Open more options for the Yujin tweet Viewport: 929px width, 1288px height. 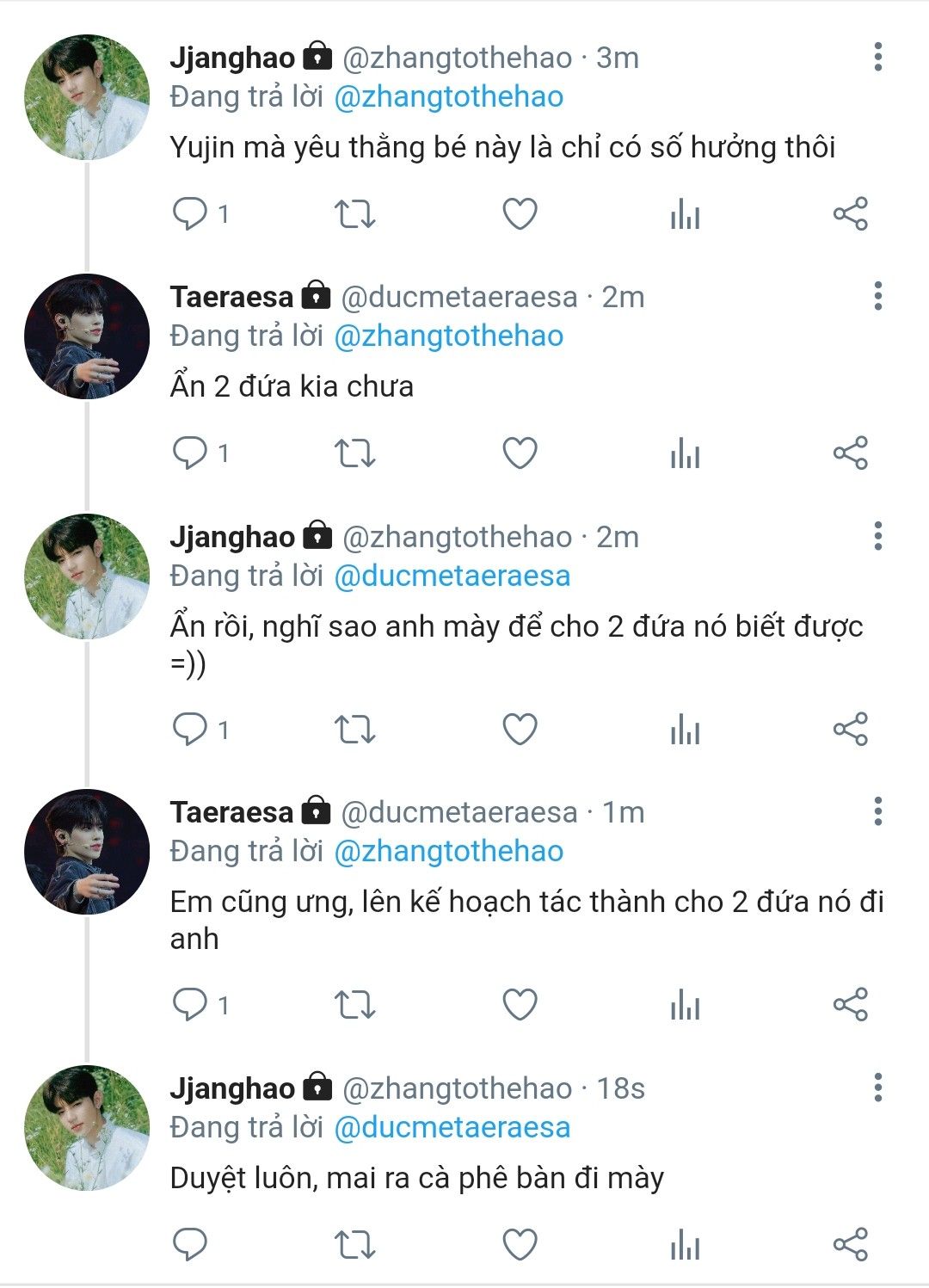click(x=877, y=57)
